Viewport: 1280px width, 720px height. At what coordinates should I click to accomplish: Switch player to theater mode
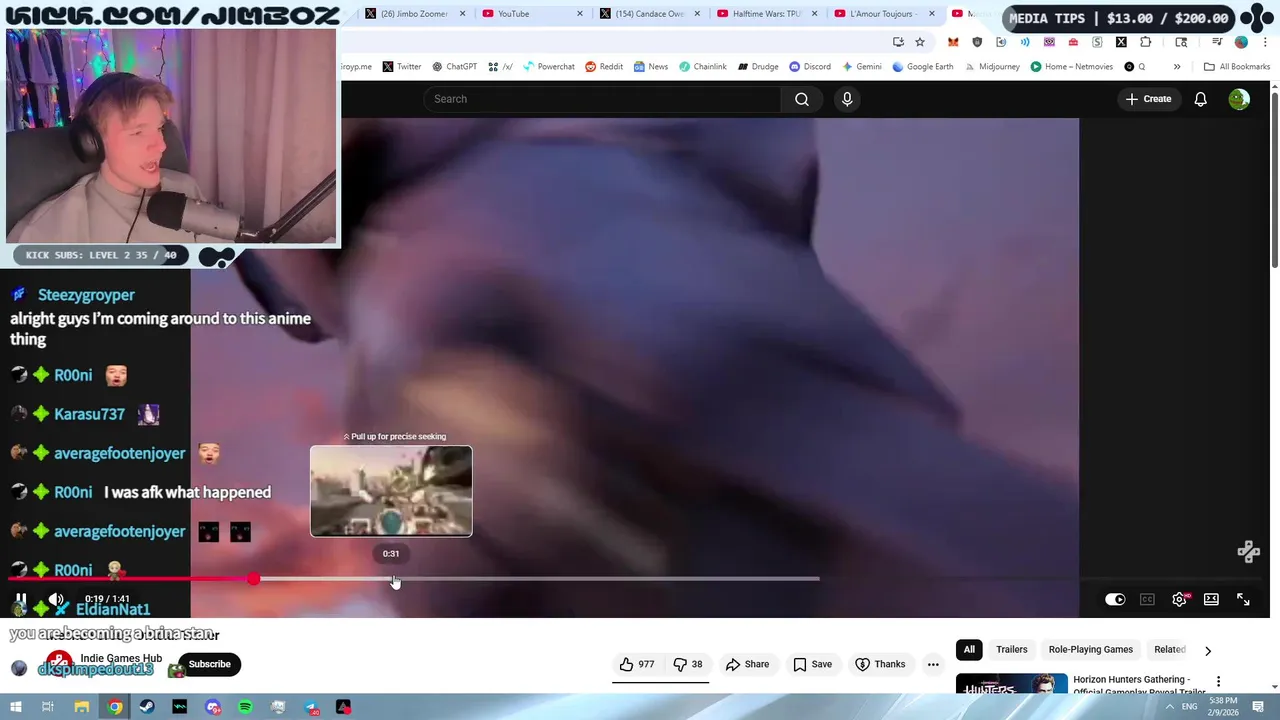pos(1211,599)
